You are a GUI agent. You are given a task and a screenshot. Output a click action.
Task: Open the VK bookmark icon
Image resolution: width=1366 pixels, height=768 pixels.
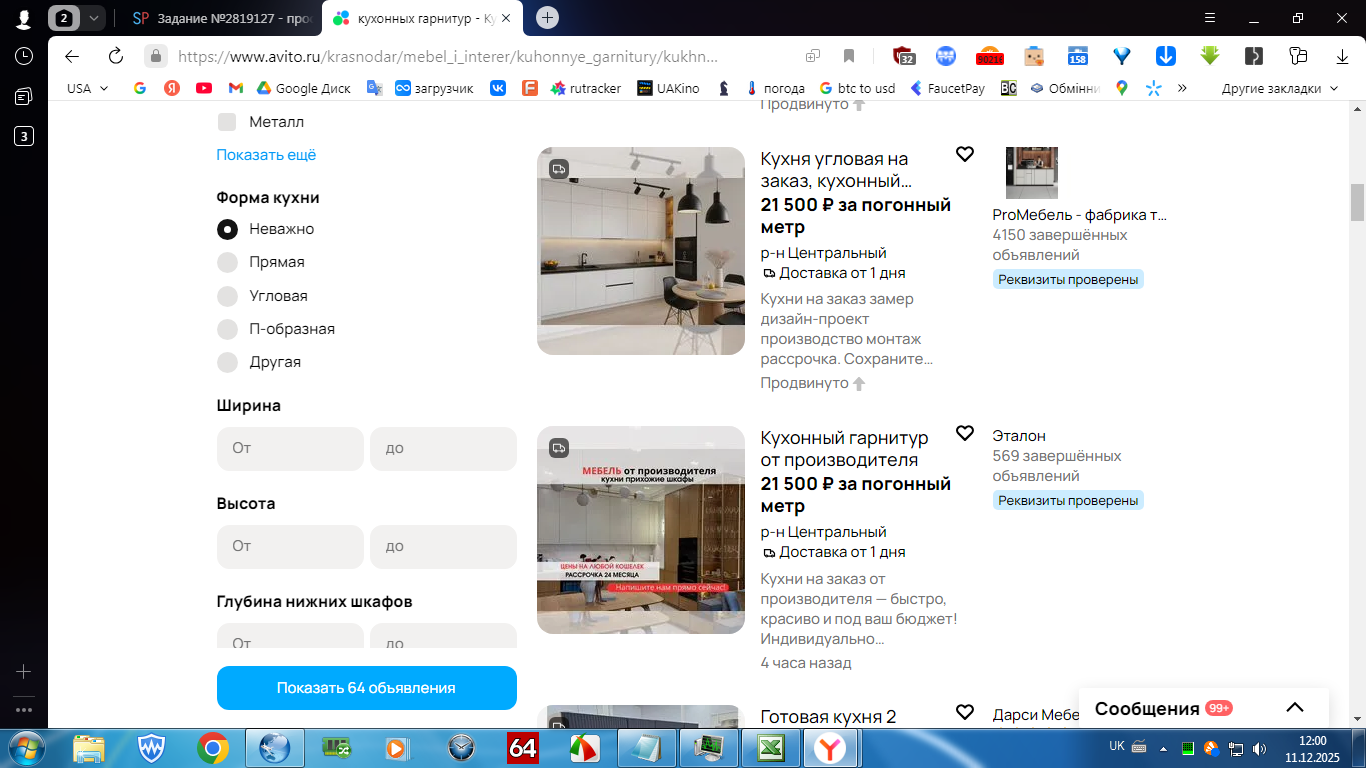coord(498,88)
